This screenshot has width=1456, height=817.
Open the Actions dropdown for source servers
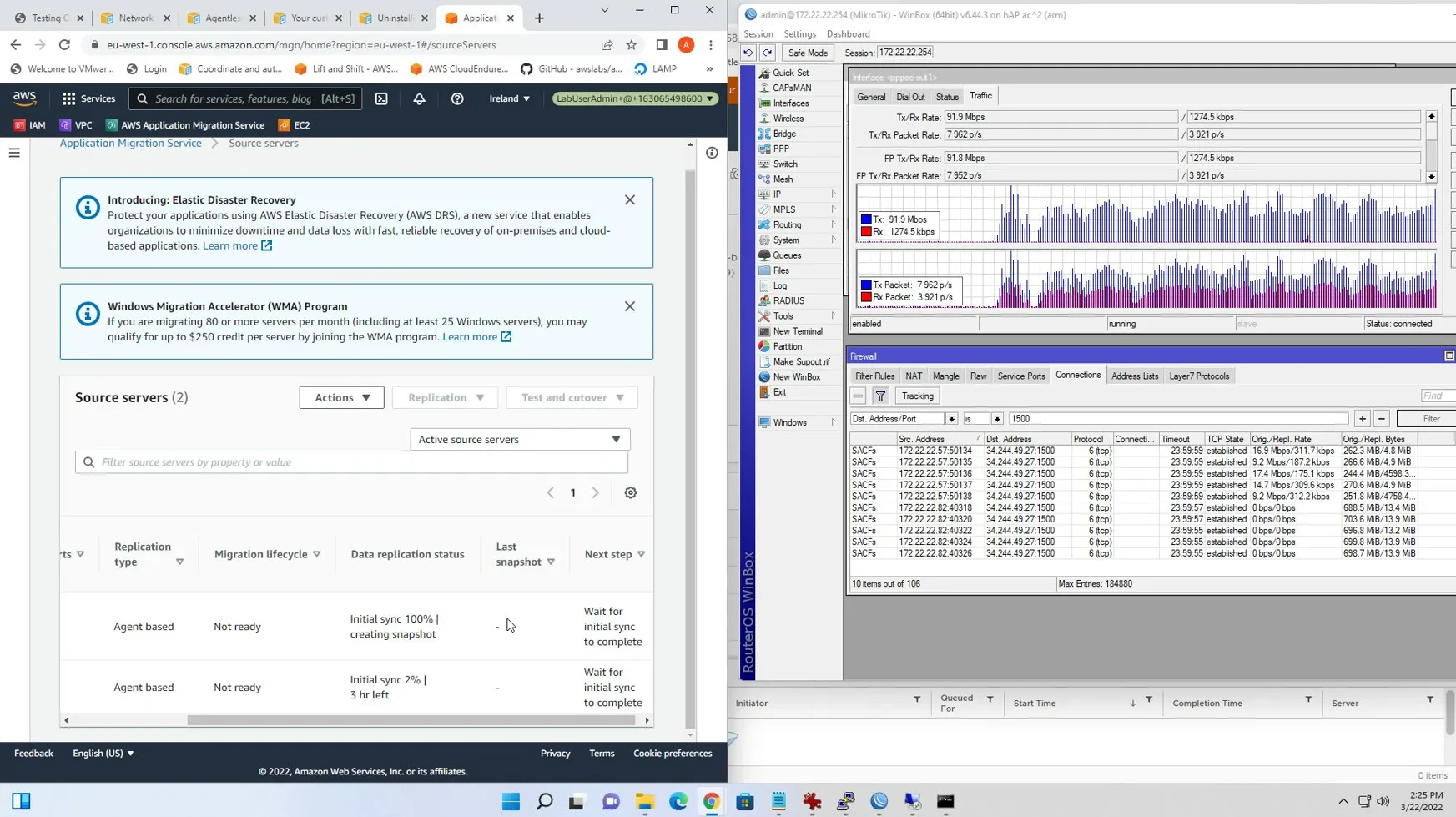tap(342, 397)
